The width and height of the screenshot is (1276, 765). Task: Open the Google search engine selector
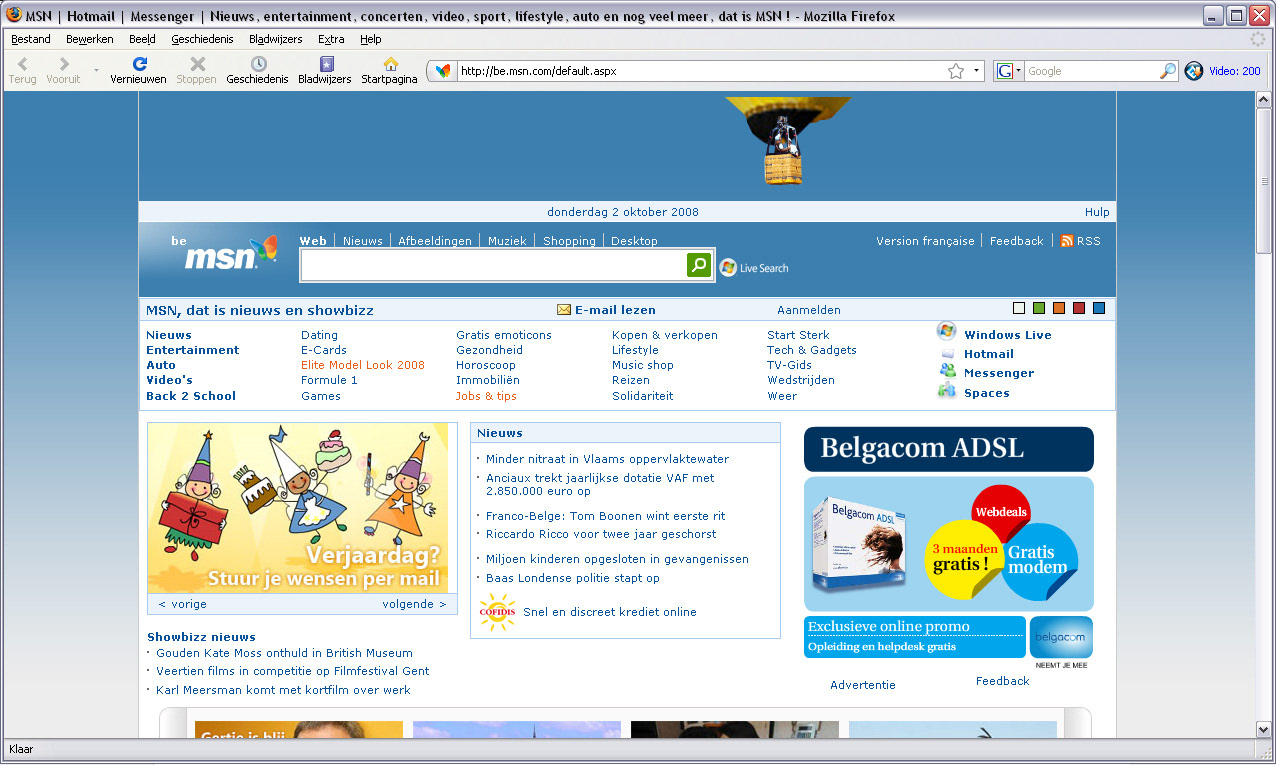coord(1010,71)
